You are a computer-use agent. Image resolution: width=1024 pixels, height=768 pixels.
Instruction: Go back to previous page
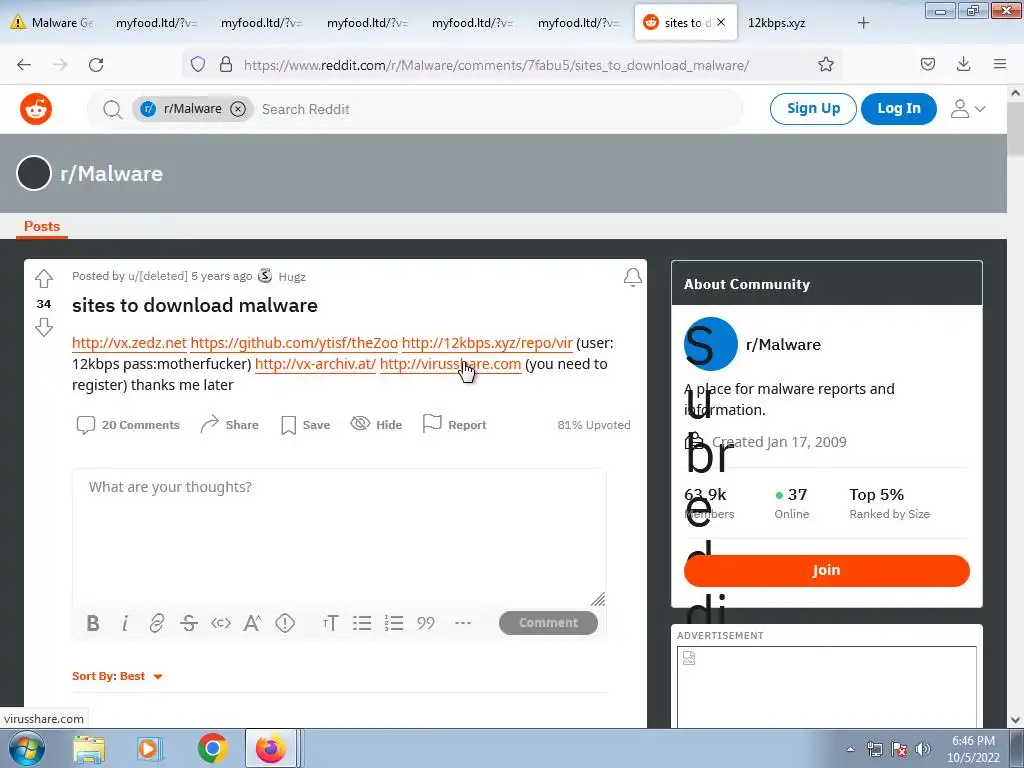tap(24, 64)
